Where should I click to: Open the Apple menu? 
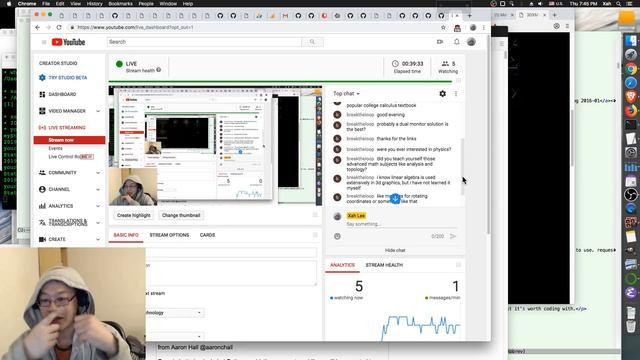click(9, 4)
